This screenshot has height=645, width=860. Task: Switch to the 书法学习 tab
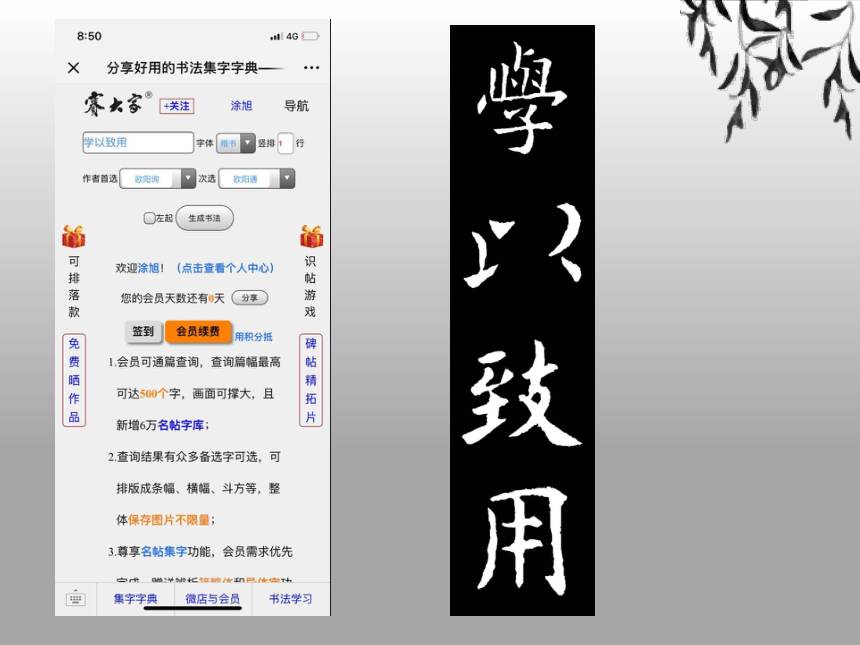click(291, 599)
